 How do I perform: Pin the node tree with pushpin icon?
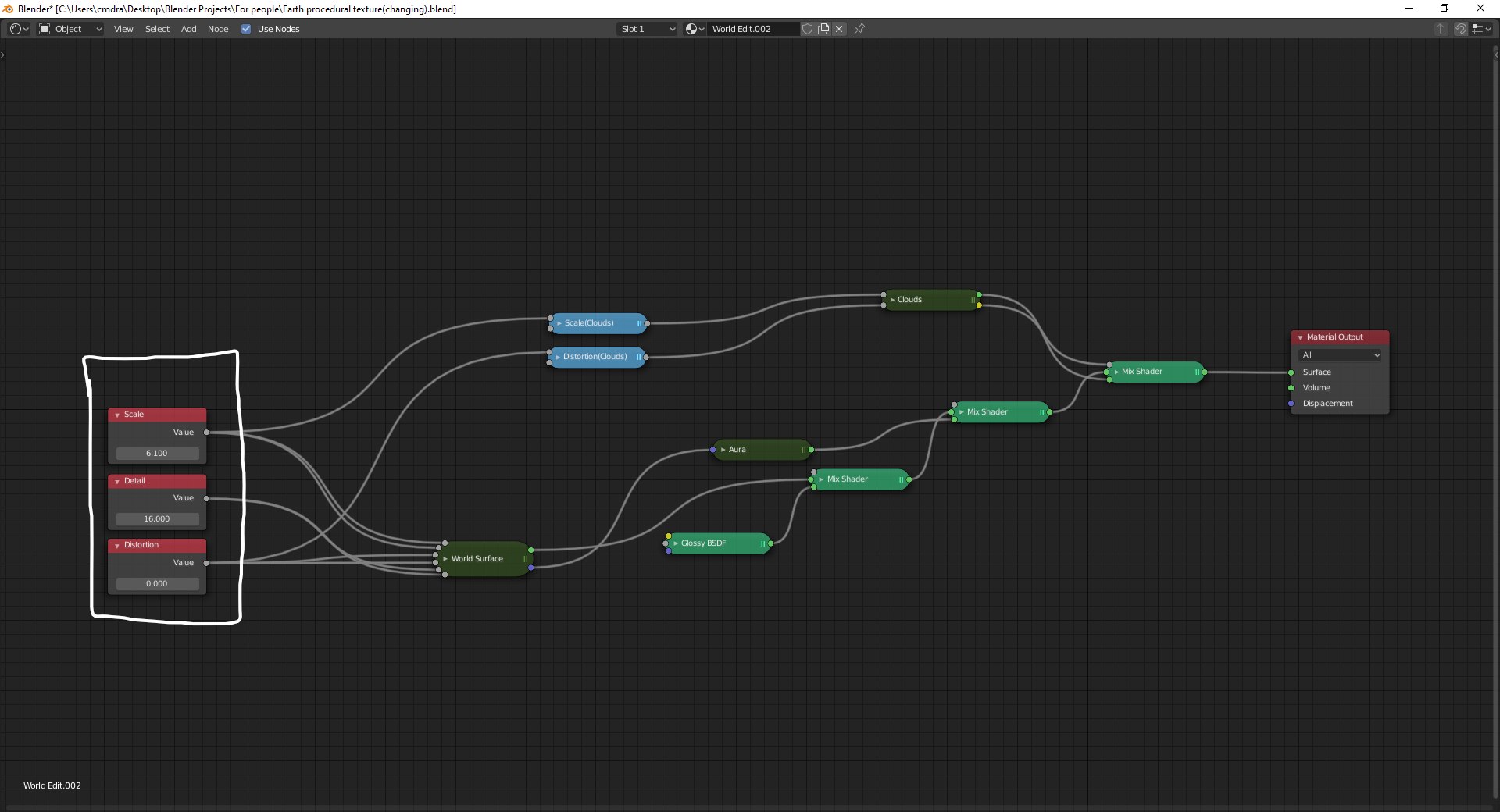pos(859,29)
